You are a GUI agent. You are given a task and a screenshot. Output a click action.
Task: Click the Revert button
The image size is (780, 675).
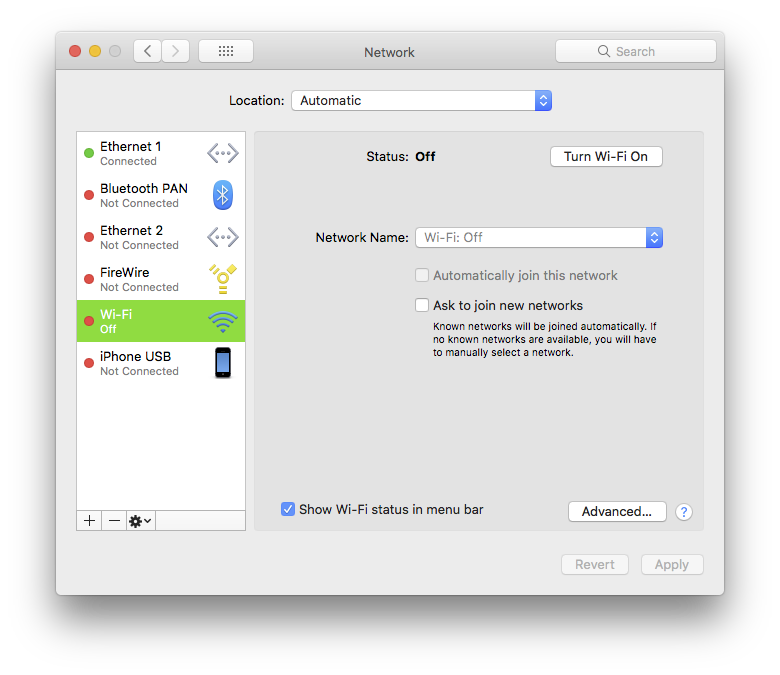pos(594,565)
